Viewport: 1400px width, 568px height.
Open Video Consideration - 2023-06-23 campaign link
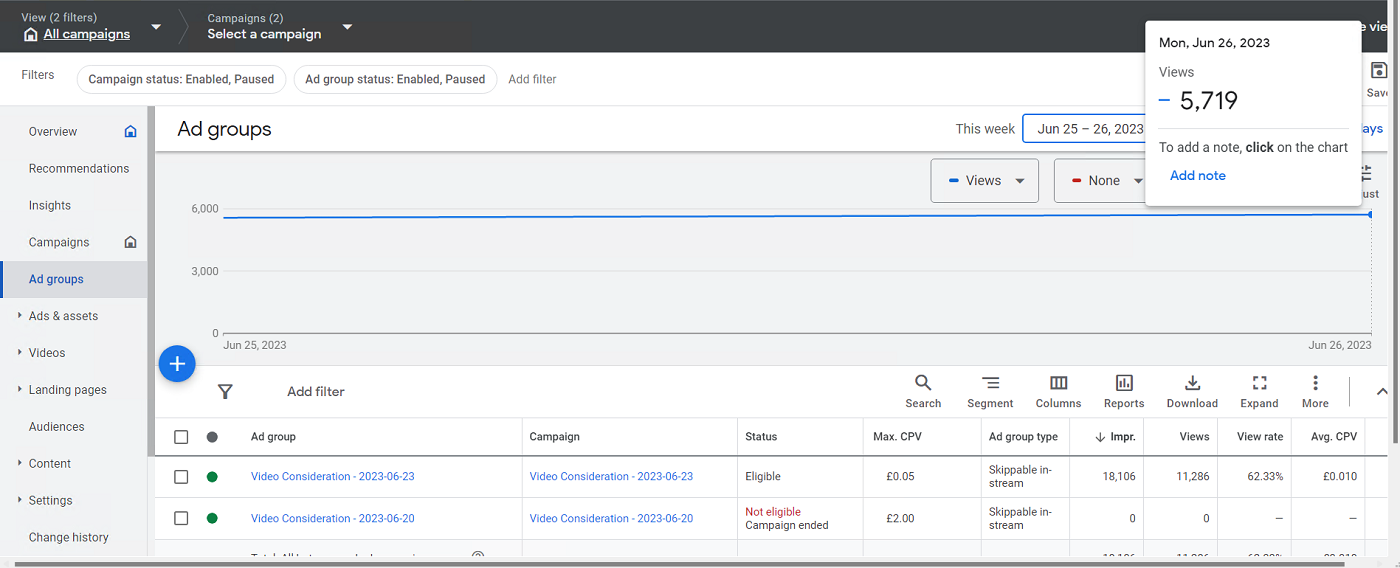[x=611, y=477]
